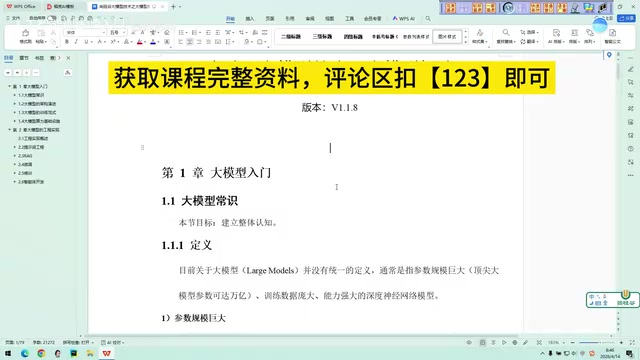640x360 pixels.
Task: Collapse the Chapter 2 outline node
Action: click(x=10, y=130)
